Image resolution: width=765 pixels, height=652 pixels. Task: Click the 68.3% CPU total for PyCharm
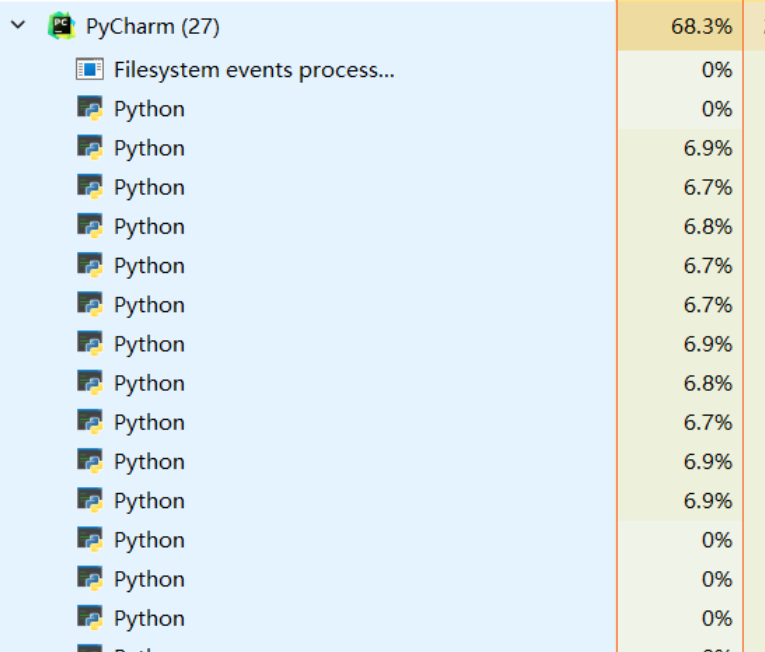(x=701, y=27)
